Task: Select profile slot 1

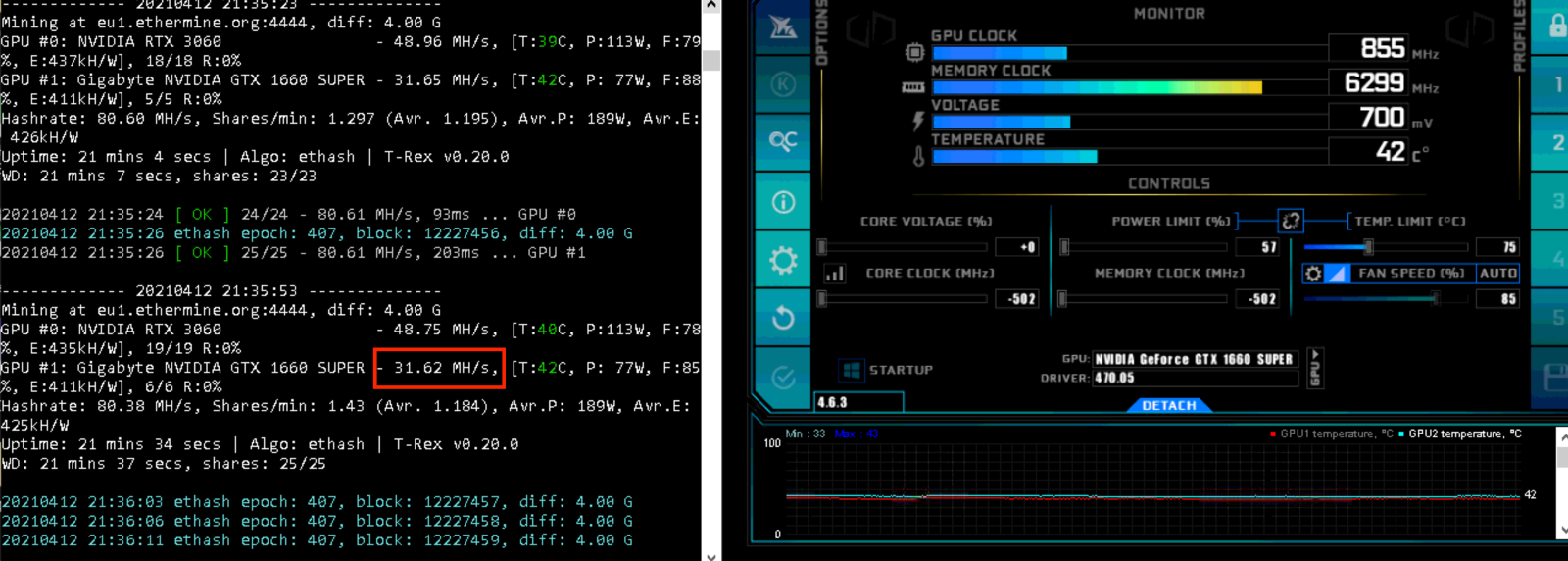Action: (x=1556, y=84)
